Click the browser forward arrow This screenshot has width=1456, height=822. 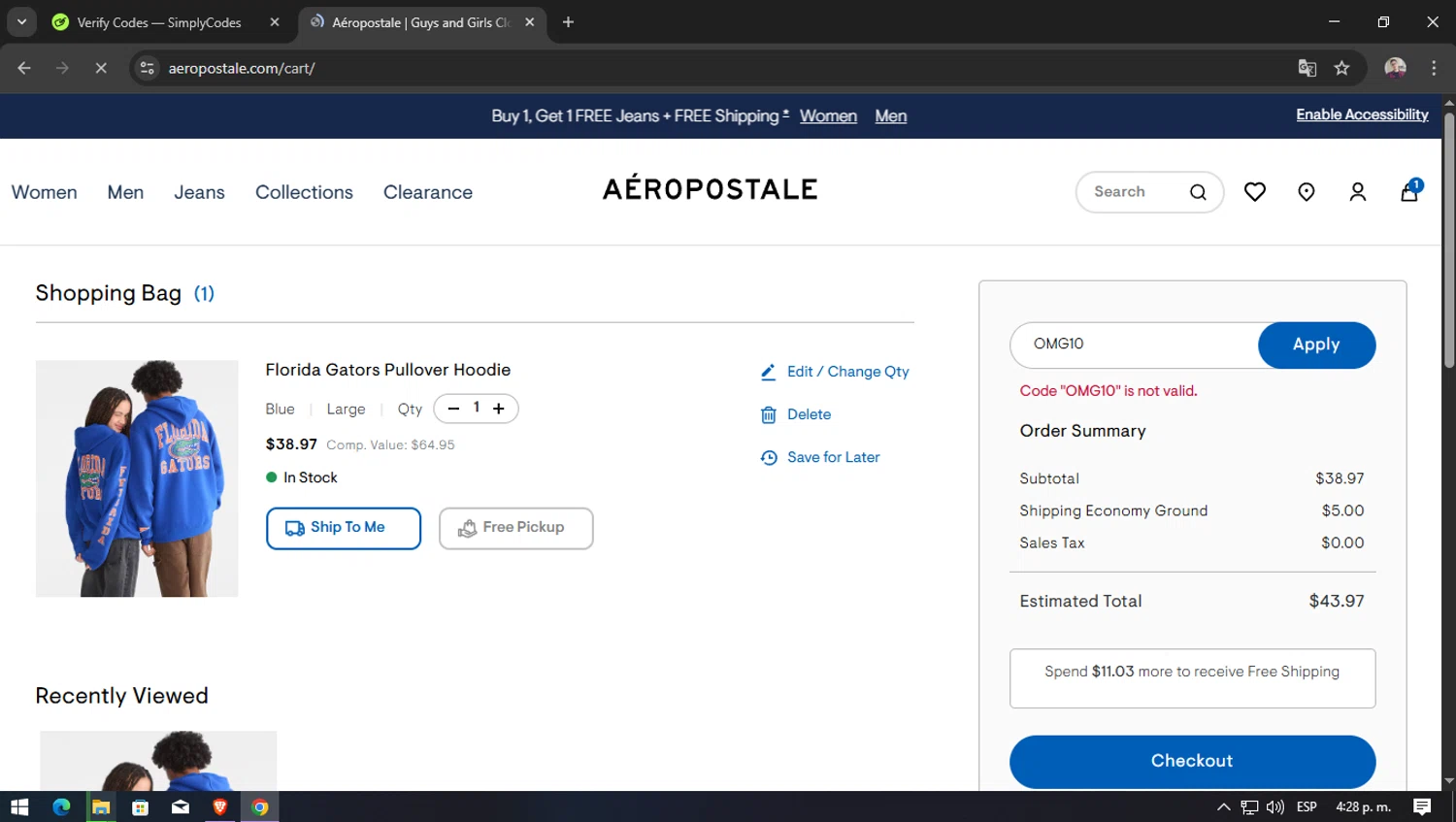pos(62,68)
